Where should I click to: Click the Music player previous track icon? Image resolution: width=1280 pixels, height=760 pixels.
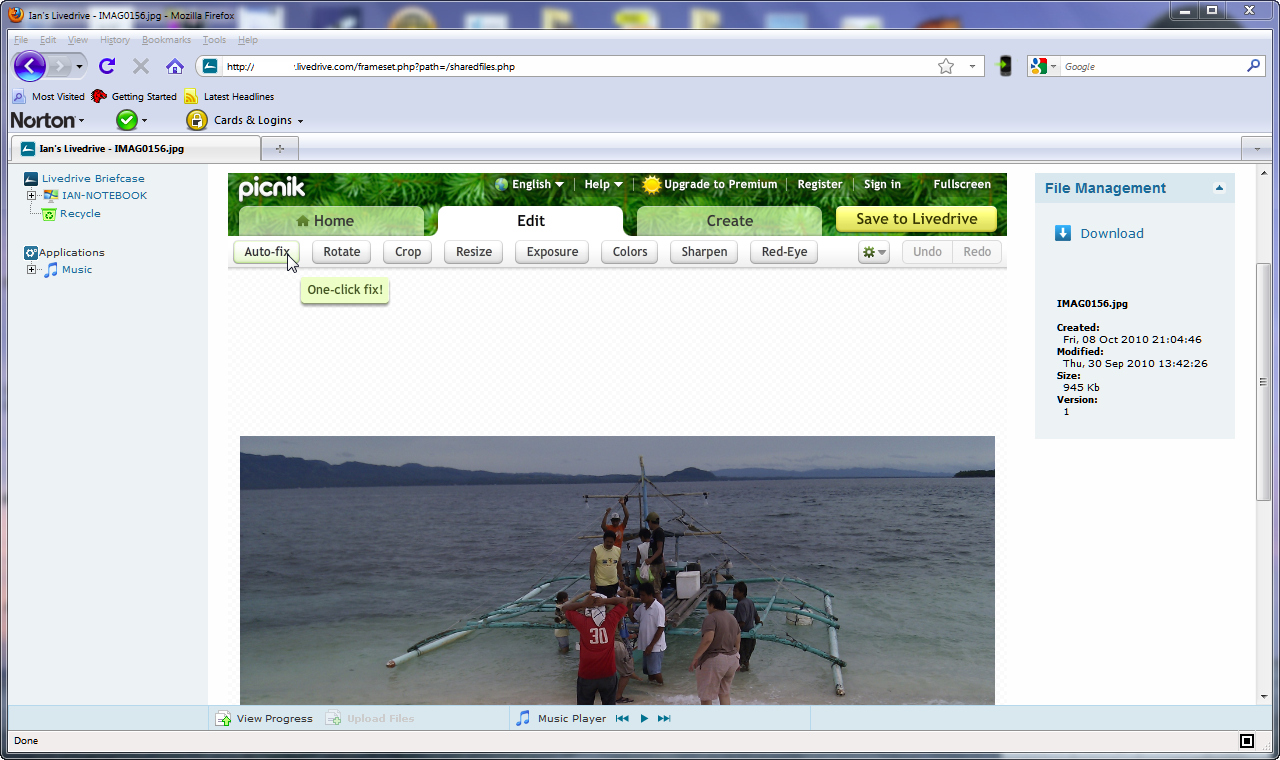[622, 718]
